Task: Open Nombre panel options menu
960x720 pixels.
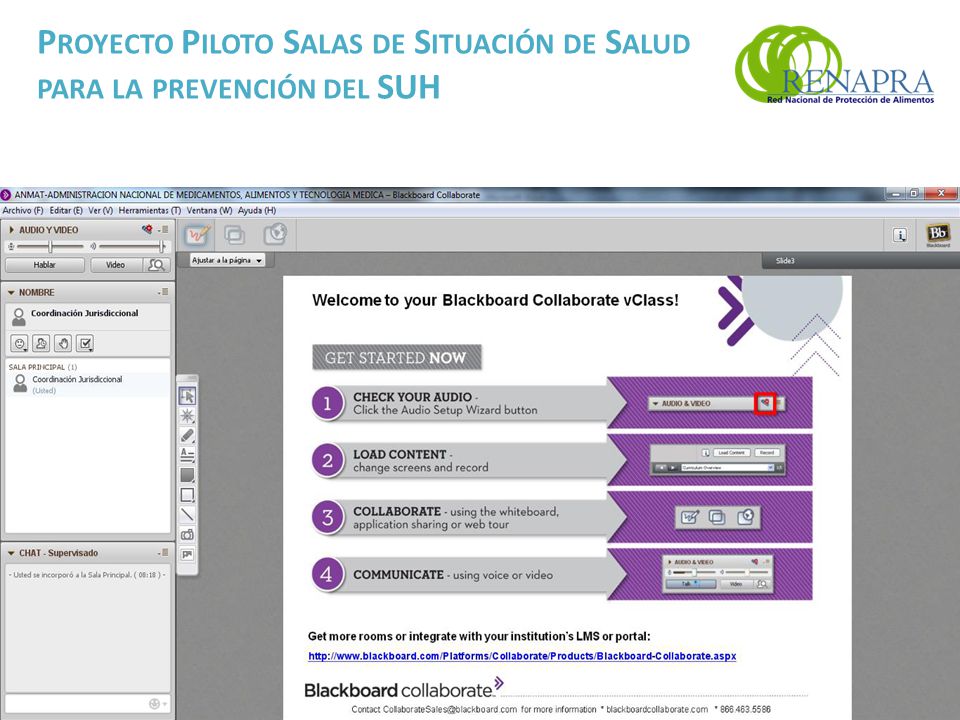Action: pyautogui.click(x=163, y=293)
